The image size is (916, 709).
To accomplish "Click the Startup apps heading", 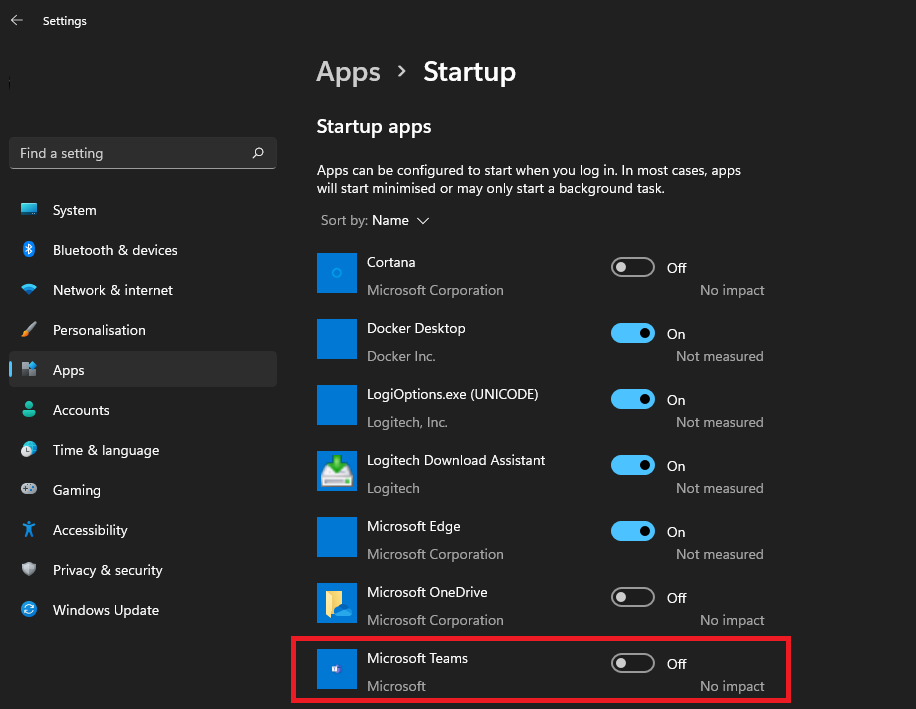I will click(374, 127).
